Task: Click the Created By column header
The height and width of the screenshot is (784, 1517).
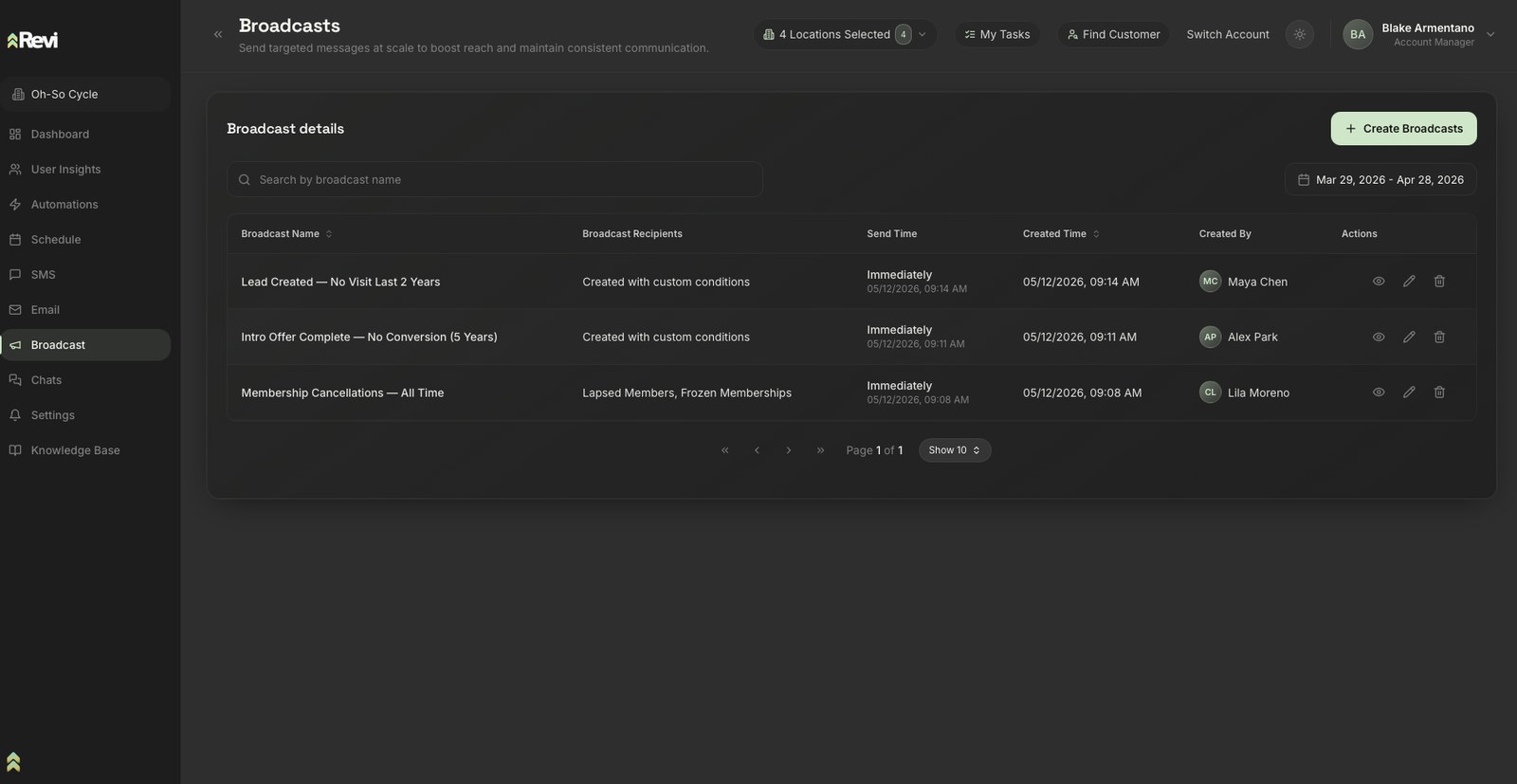Action: coord(1225,234)
